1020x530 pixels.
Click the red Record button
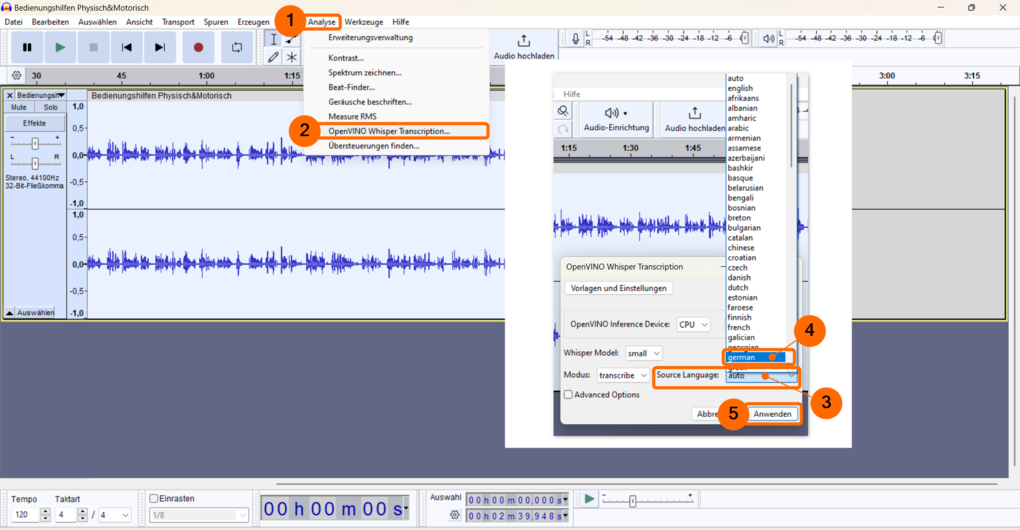click(x=198, y=47)
